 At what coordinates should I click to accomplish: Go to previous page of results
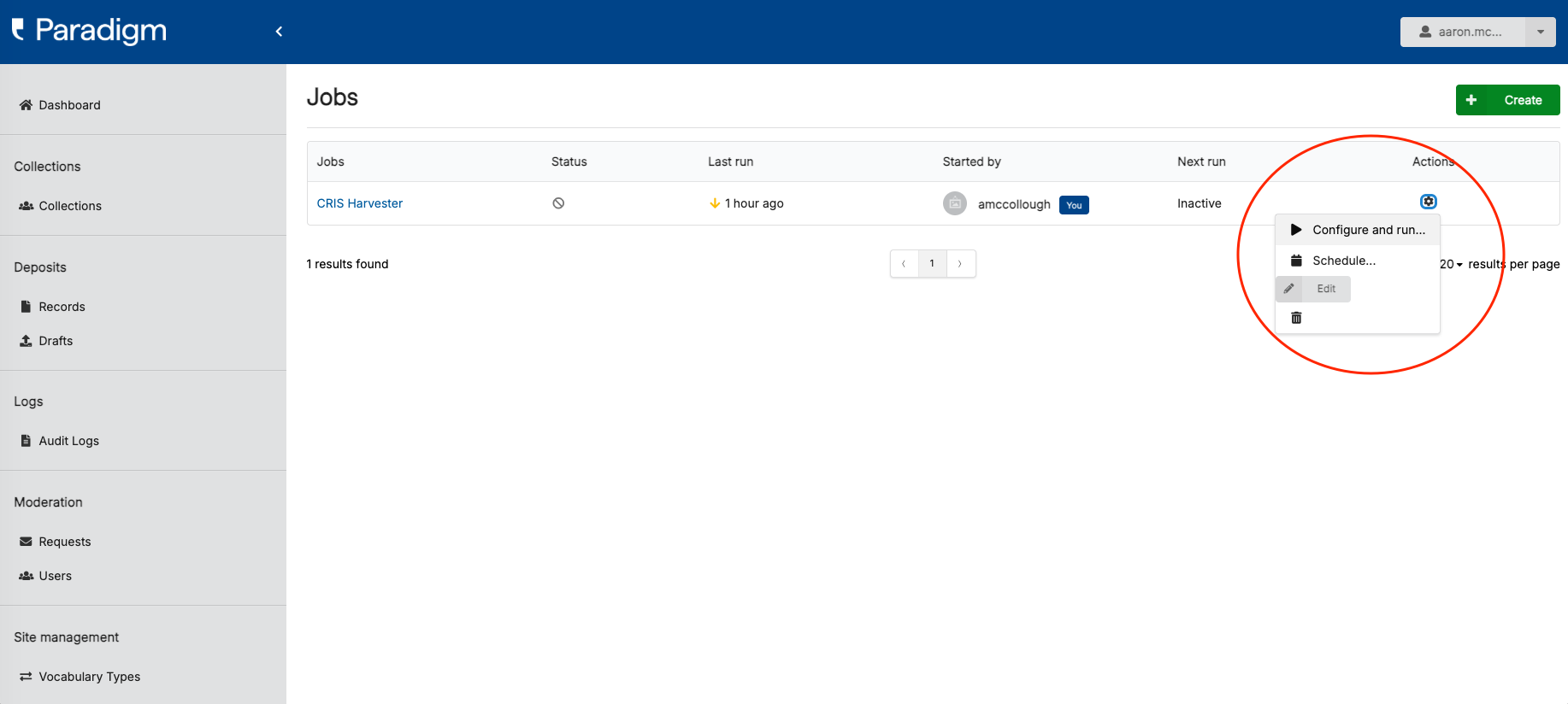(x=904, y=263)
